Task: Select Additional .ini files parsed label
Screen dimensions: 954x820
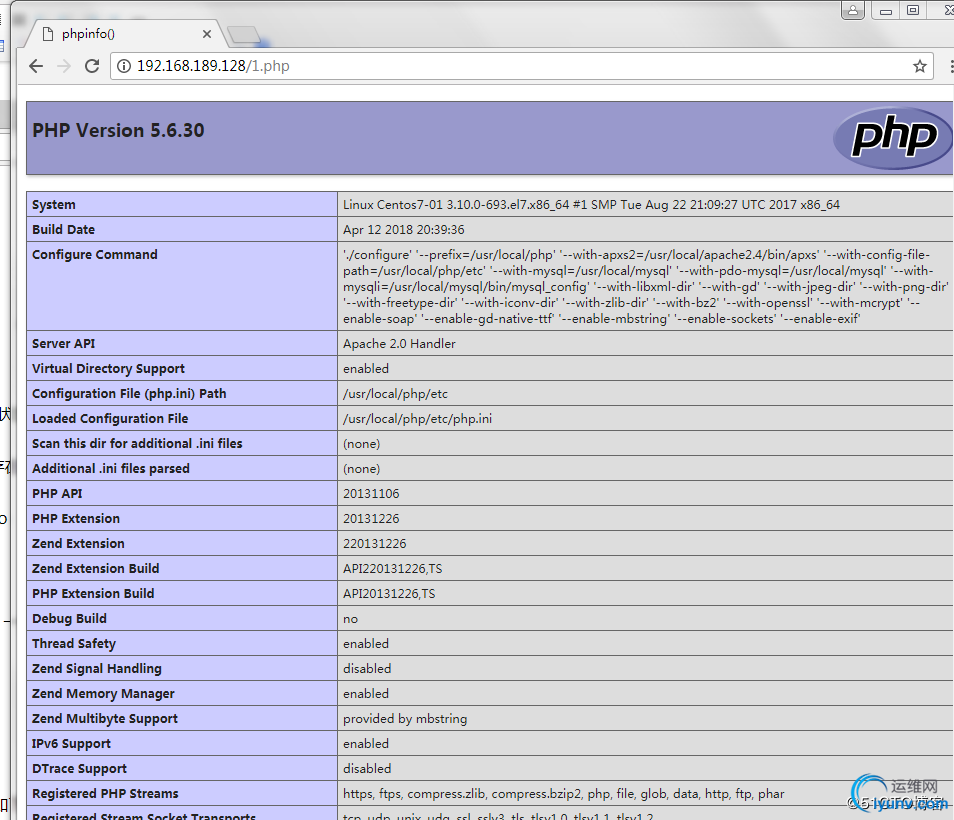Action: pos(111,469)
